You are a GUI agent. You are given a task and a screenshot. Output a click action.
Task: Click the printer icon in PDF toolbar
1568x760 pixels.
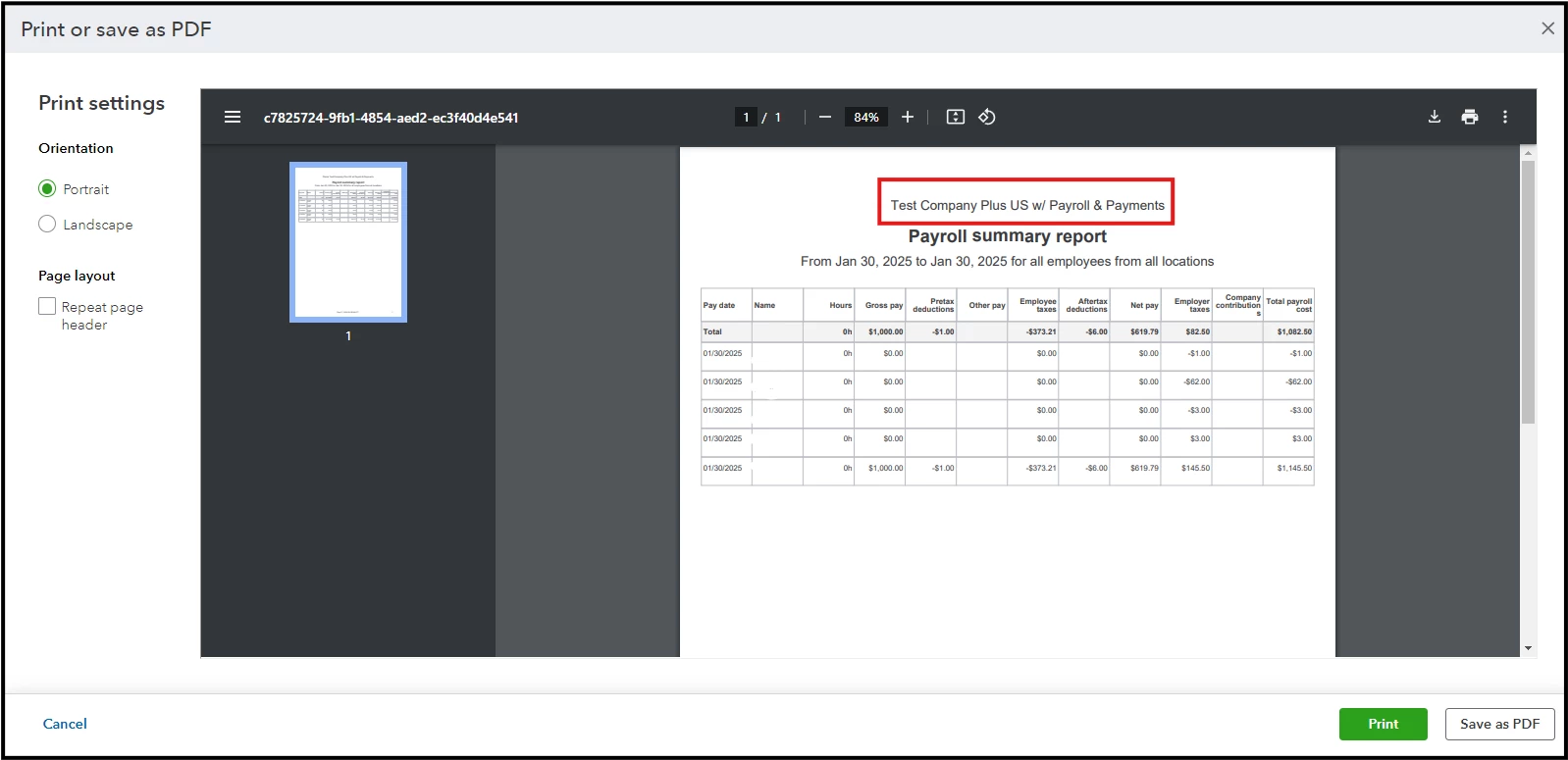pyautogui.click(x=1470, y=117)
